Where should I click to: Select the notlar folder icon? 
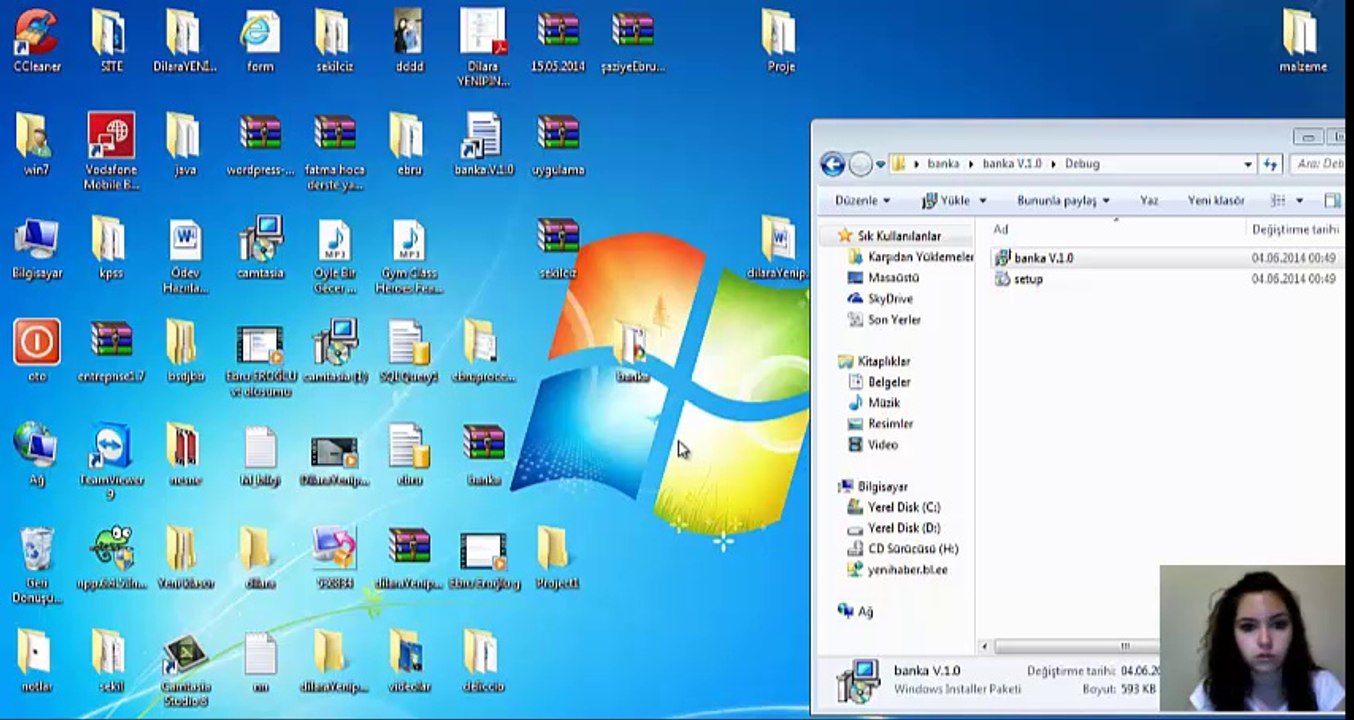pyautogui.click(x=37, y=660)
